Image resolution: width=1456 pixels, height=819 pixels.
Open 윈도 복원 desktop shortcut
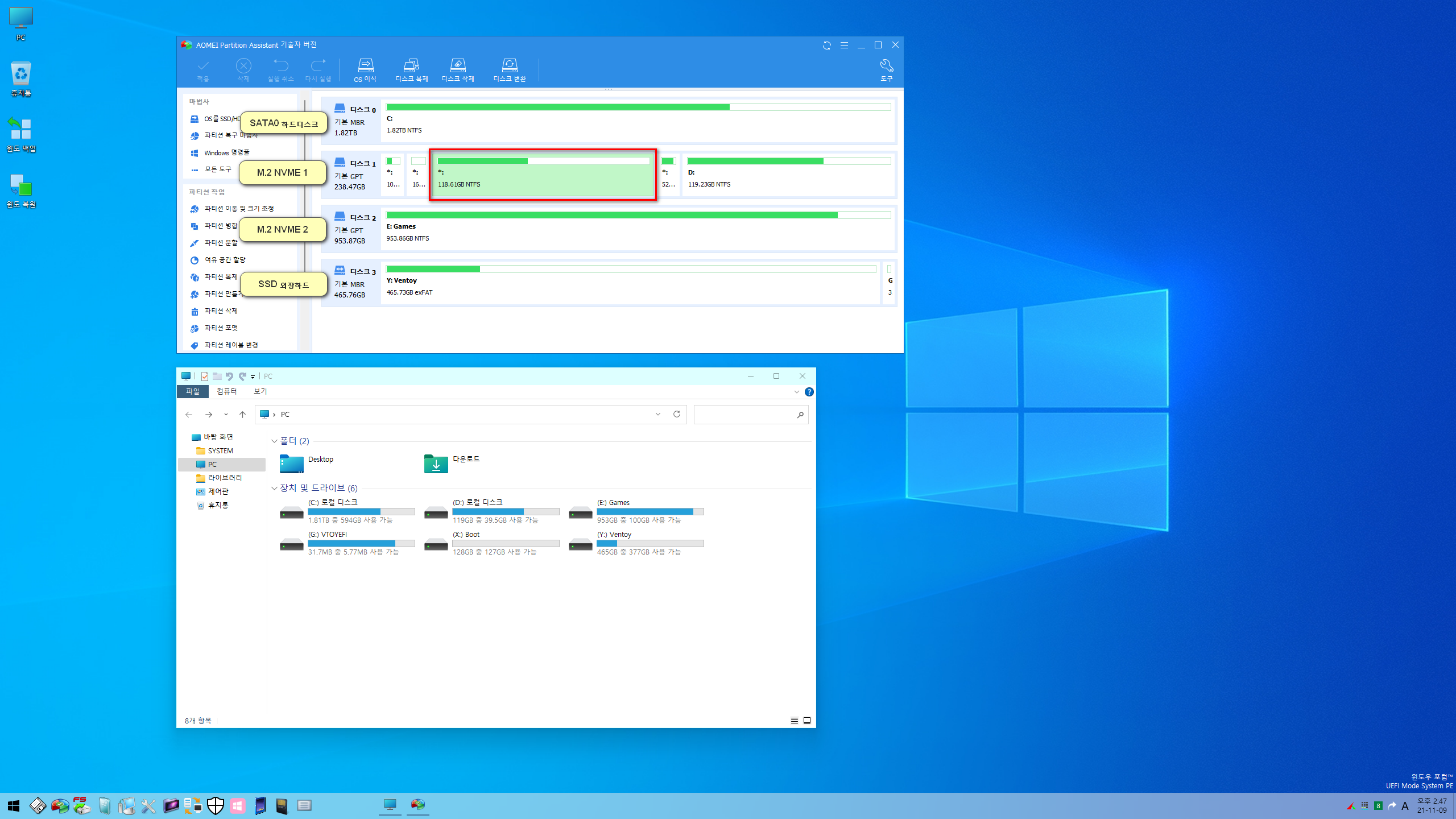tap(21, 190)
